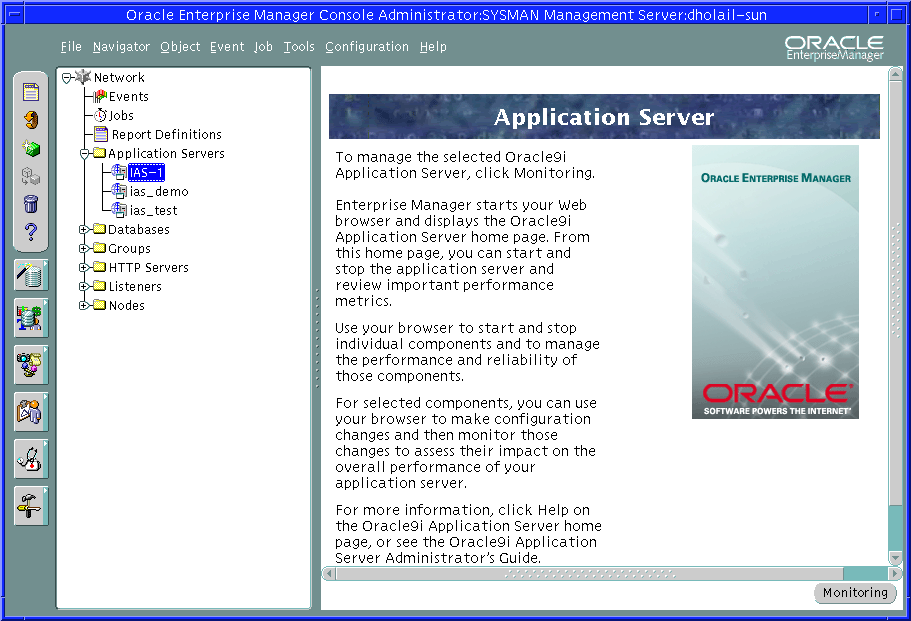Click the vertical scrollbar down arrow
This screenshot has width=911, height=621.
pyautogui.click(x=895, y=558)
